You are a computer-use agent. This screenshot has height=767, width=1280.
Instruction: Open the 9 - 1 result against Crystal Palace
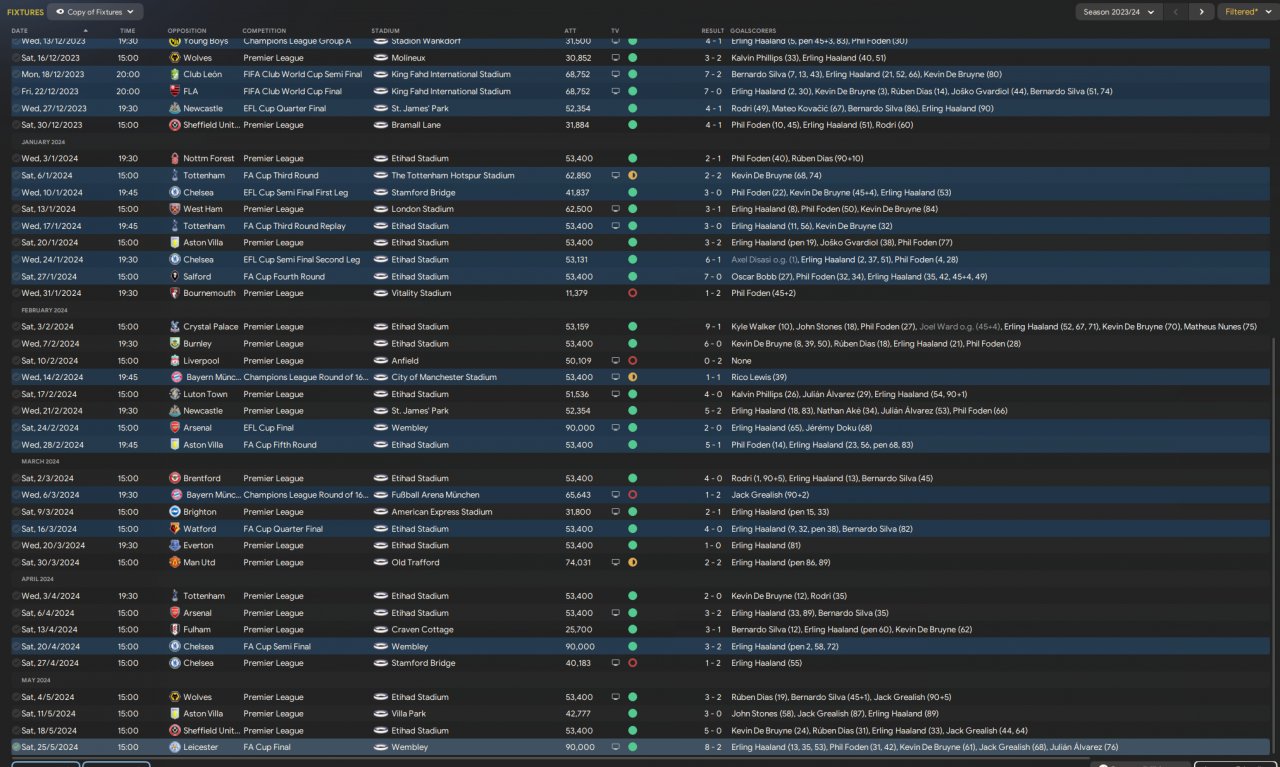pyautogui.click(x=713, y=327)
